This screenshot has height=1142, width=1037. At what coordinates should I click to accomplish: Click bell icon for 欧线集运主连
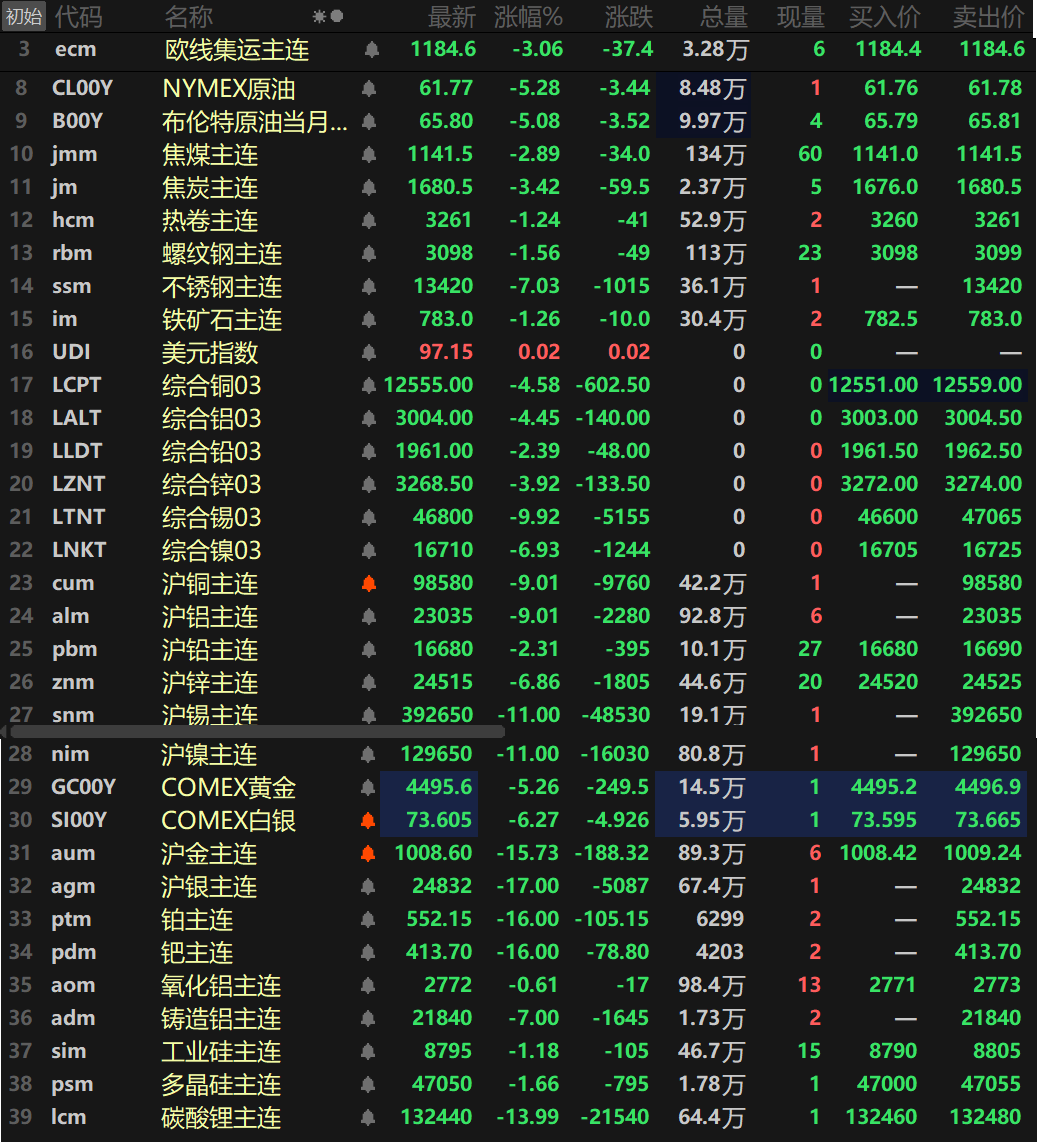371,49
